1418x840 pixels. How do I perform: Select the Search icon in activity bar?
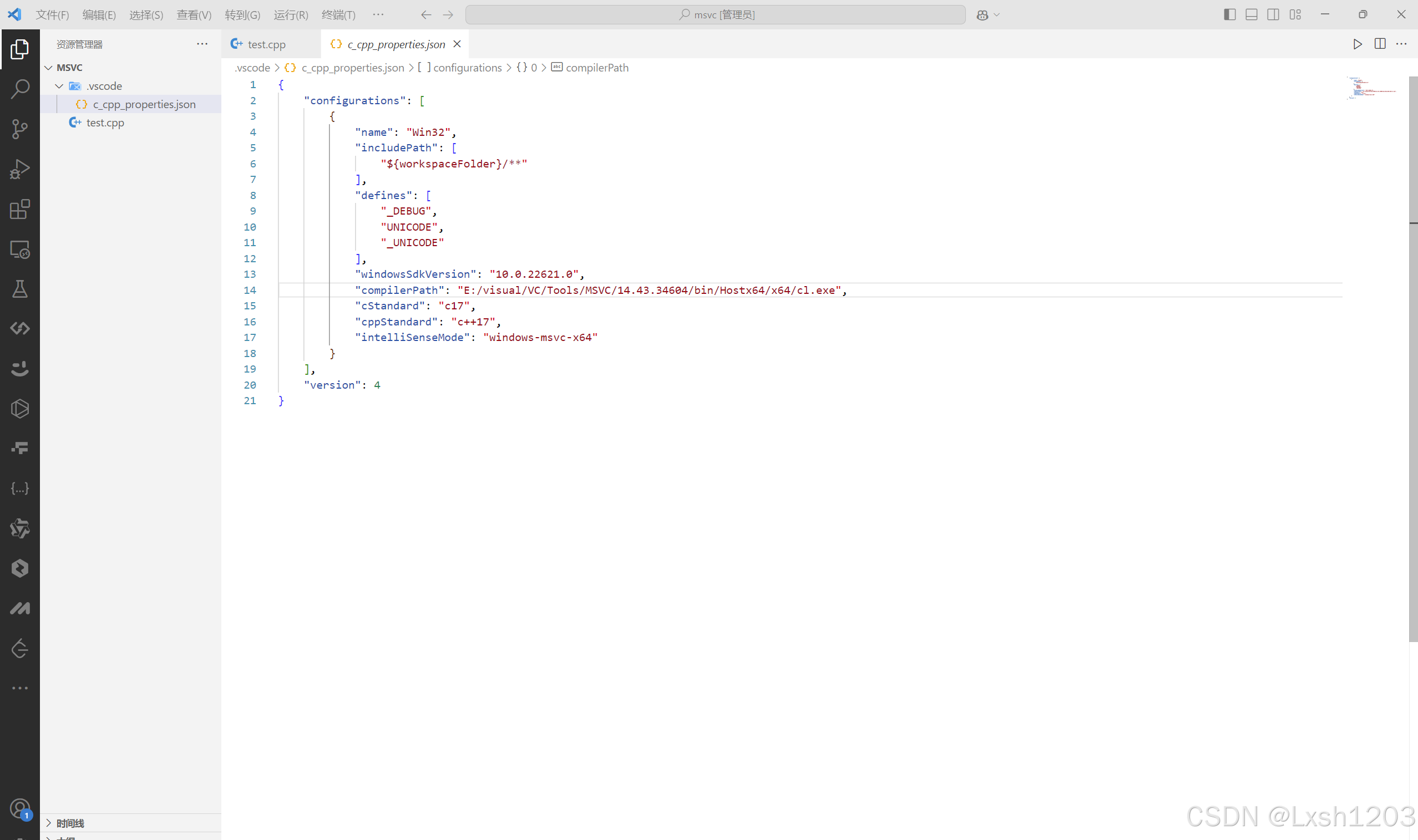(20, 88)
